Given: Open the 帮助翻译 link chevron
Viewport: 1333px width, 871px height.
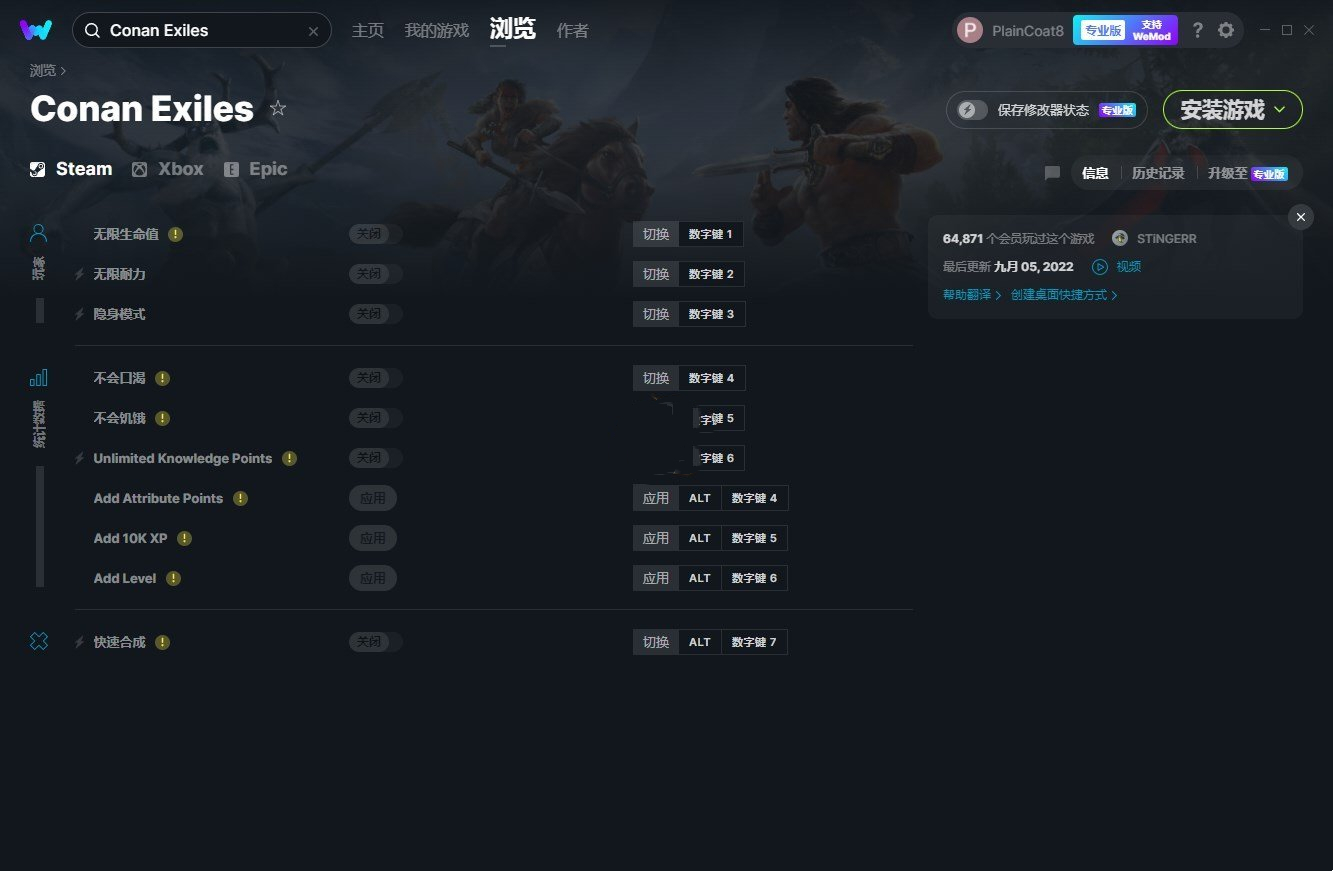Looking at the screenshot, I should pos(998,295).
